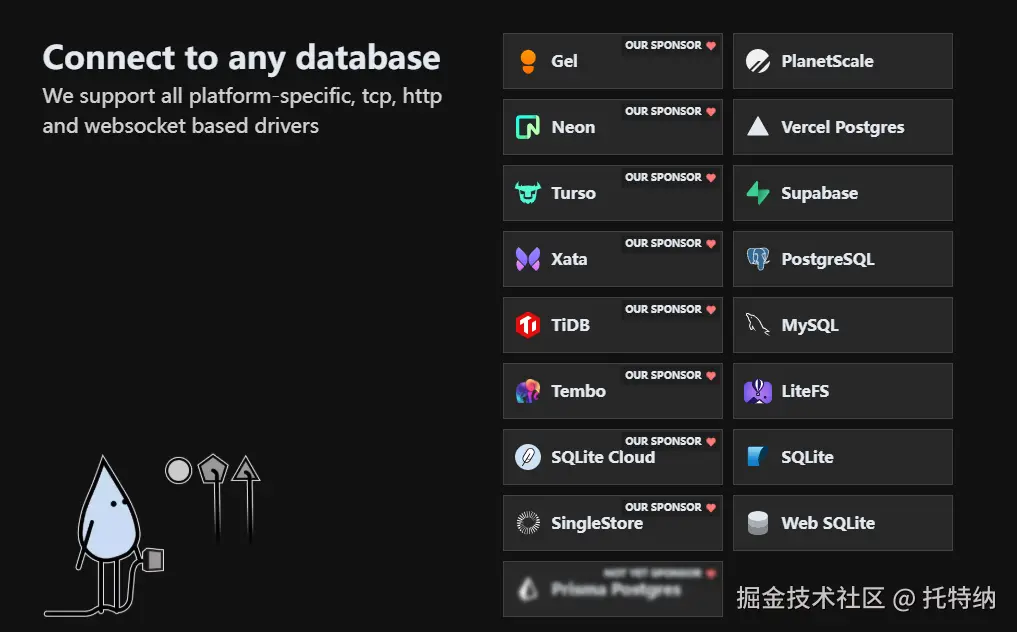Viewport: 1017px width, 632px height.
Task: Click the Turso bull logo icon
Action: [x=528, y=193]
